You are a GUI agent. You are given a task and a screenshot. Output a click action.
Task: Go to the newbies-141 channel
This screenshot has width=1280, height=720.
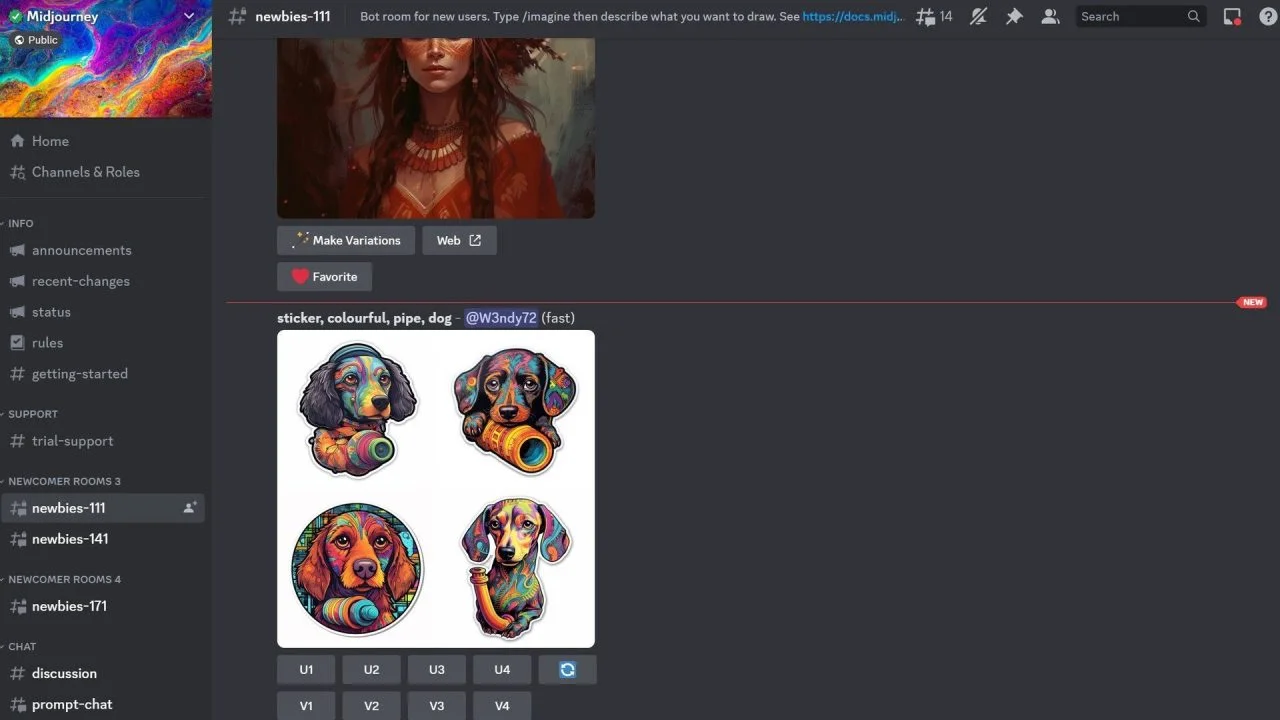[70, 539]
